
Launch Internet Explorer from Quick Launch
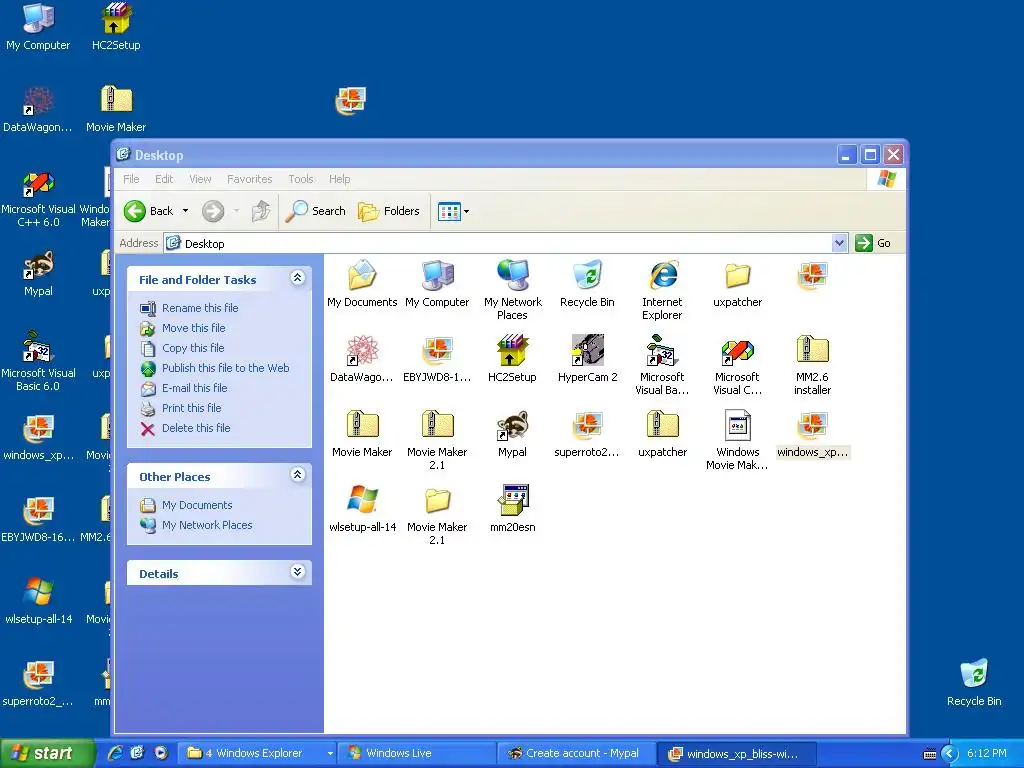point(116,753)
